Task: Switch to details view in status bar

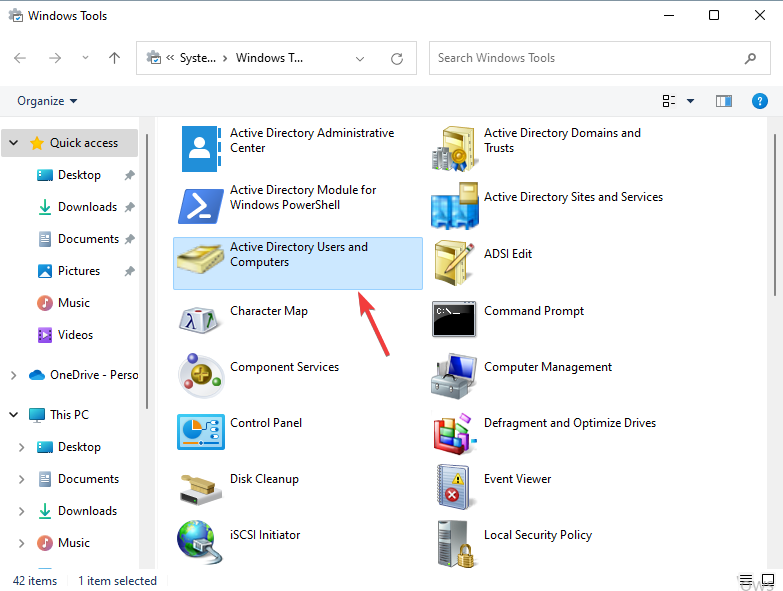Action: click(x=746, y=580)
